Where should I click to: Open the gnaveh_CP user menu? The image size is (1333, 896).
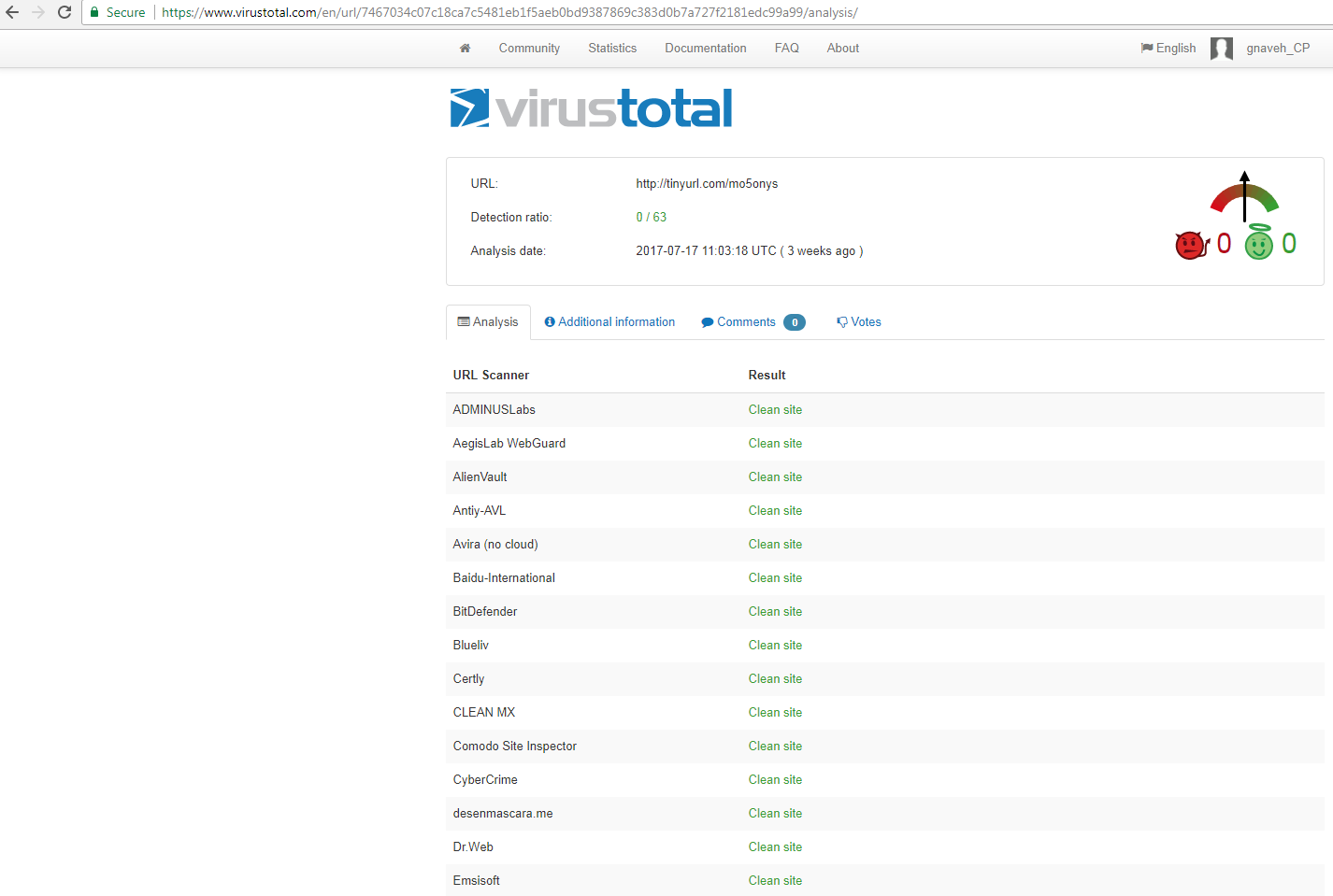pos(1278,48)
